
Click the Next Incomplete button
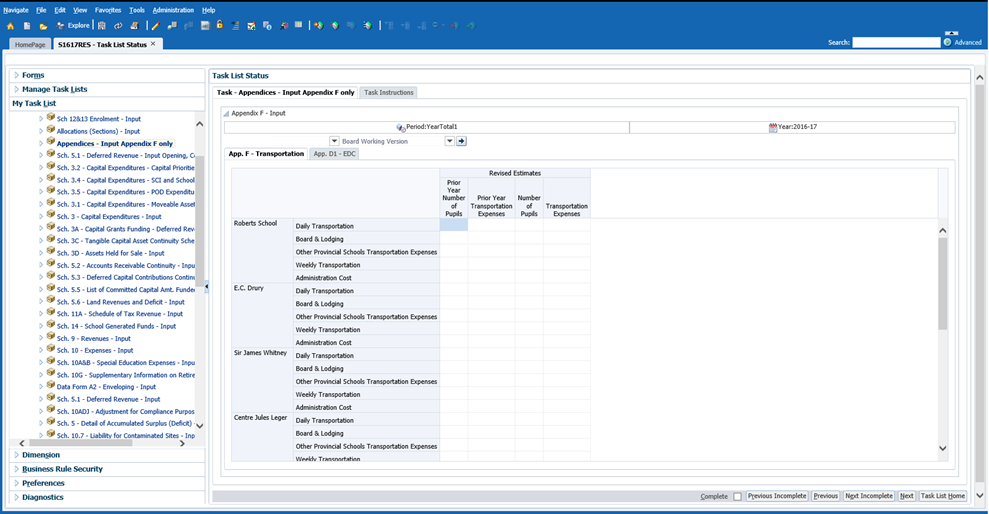pyautogui.click(x=868, y=496)
